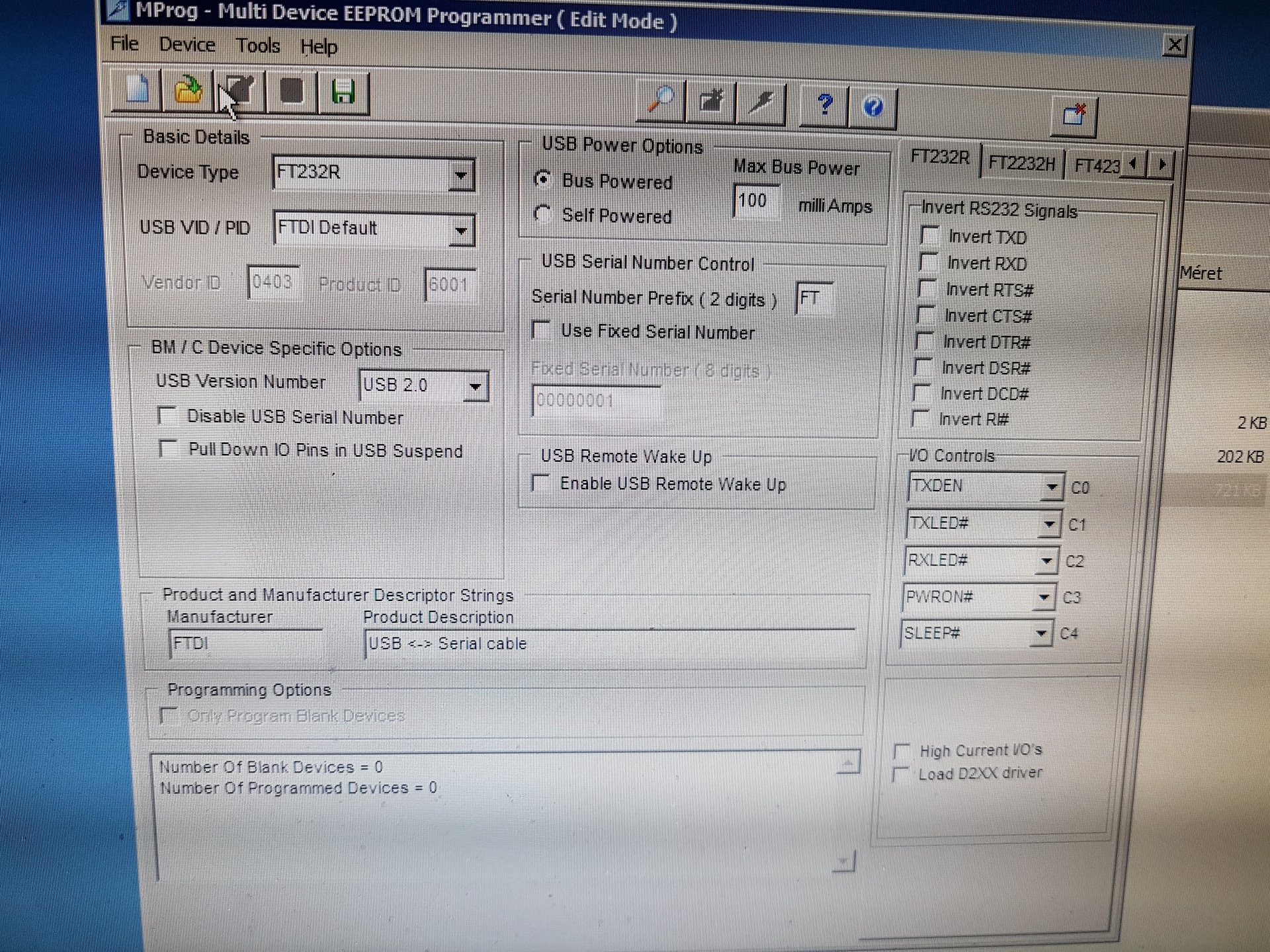Viewport: 1270px width, 952px height.
Task: Click the round blue help icon
Action: (x=873, y=106)
